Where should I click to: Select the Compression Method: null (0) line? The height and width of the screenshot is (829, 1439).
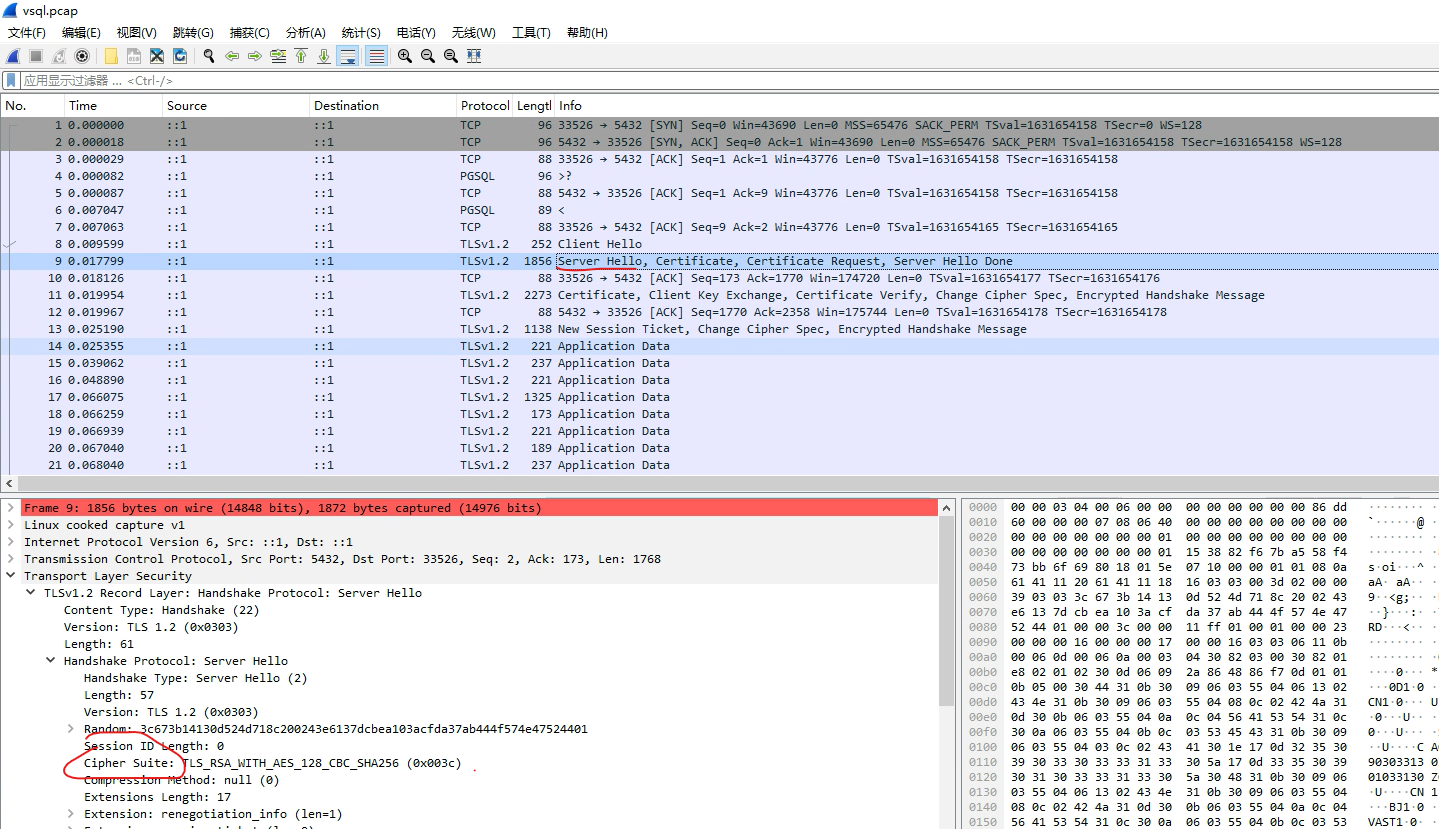click(181, 780)
